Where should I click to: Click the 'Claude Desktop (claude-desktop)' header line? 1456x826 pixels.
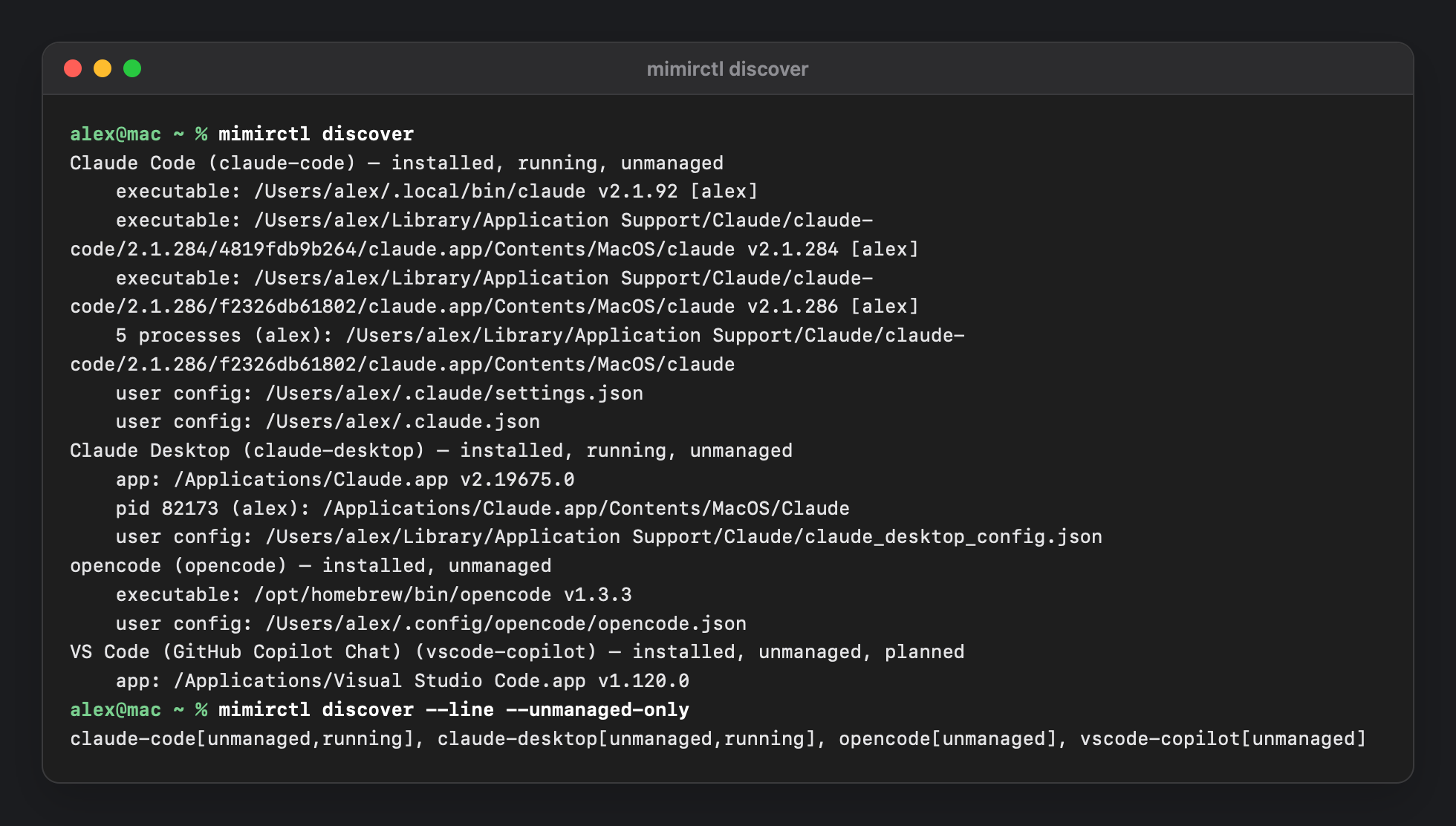pos(431,451)
